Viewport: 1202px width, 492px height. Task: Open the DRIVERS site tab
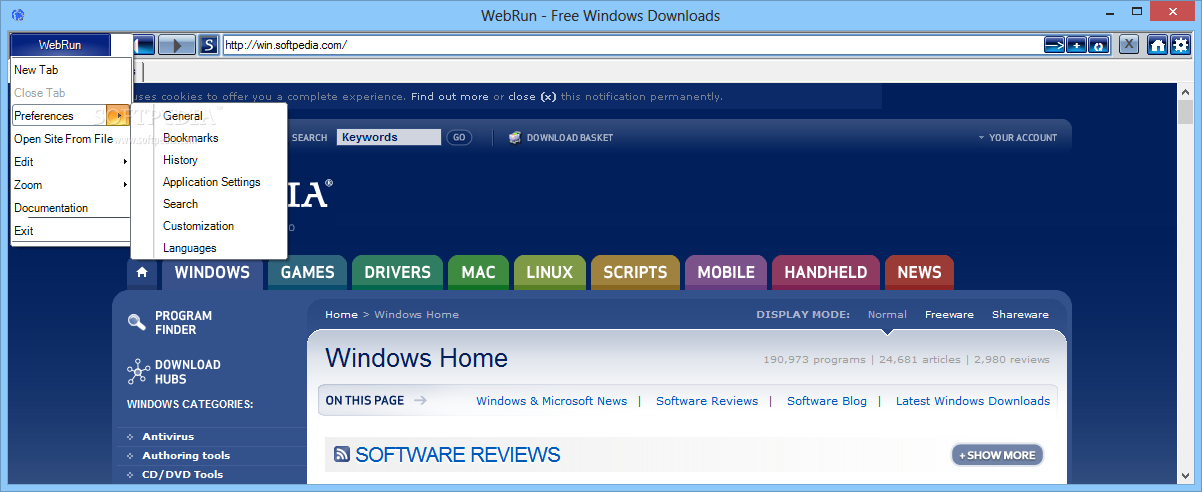tap(397, 272)
